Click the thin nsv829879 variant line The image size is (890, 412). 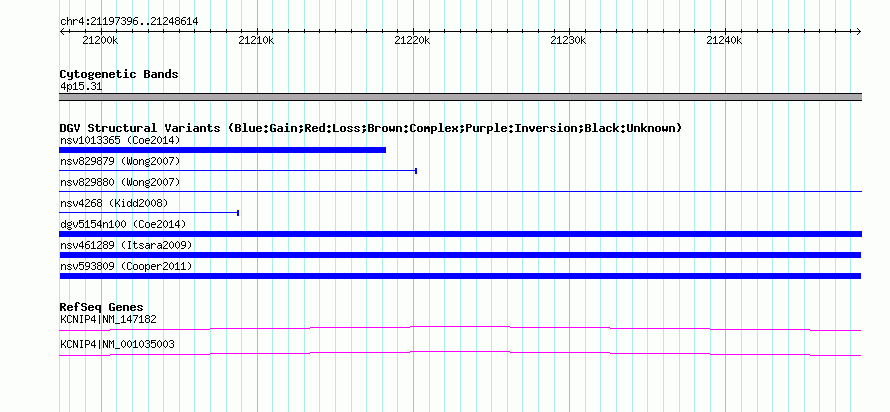[x=238, y=171]
